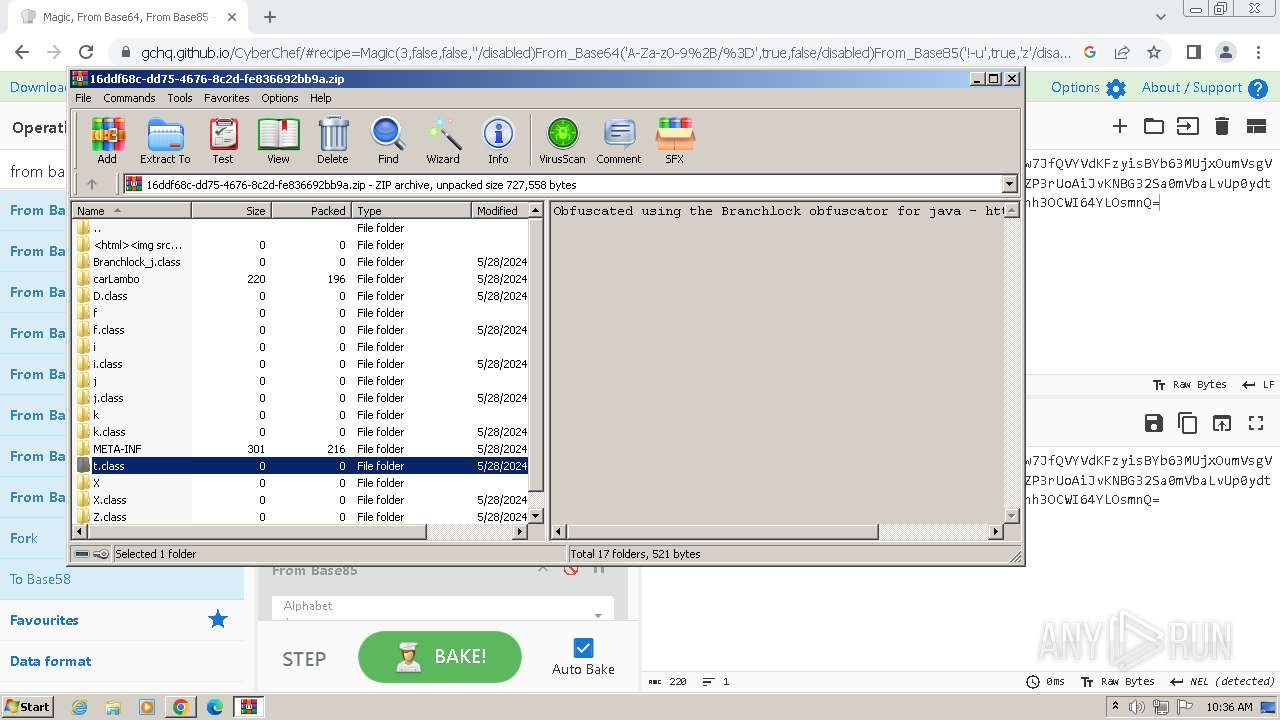Bookmark this page with star icon
This screenshot has height=720, width=1280.
1154,52
